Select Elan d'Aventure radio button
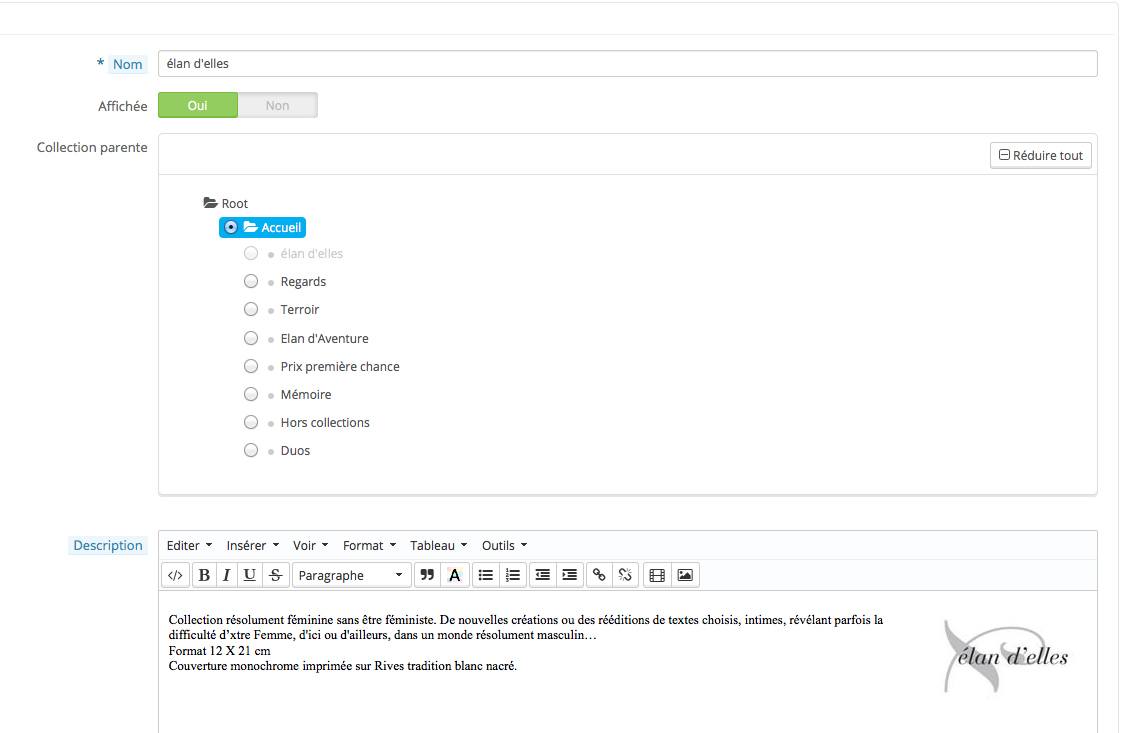 [x=251, y=338]
